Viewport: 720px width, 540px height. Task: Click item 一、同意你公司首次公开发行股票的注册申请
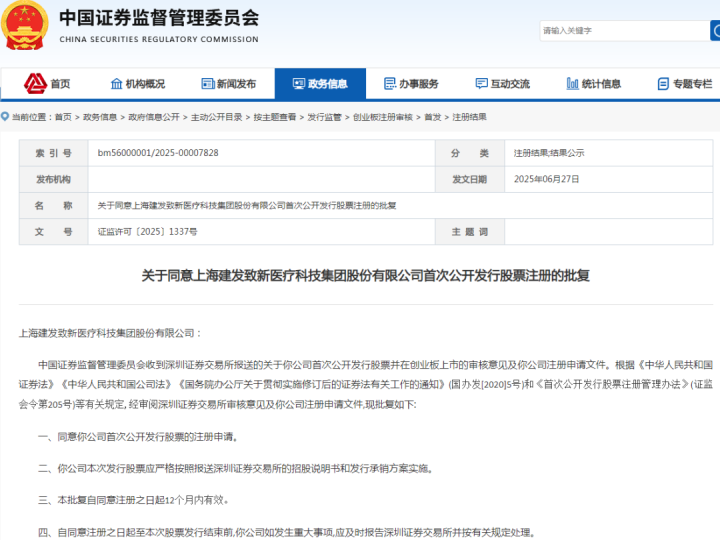(x=138, y=437)
